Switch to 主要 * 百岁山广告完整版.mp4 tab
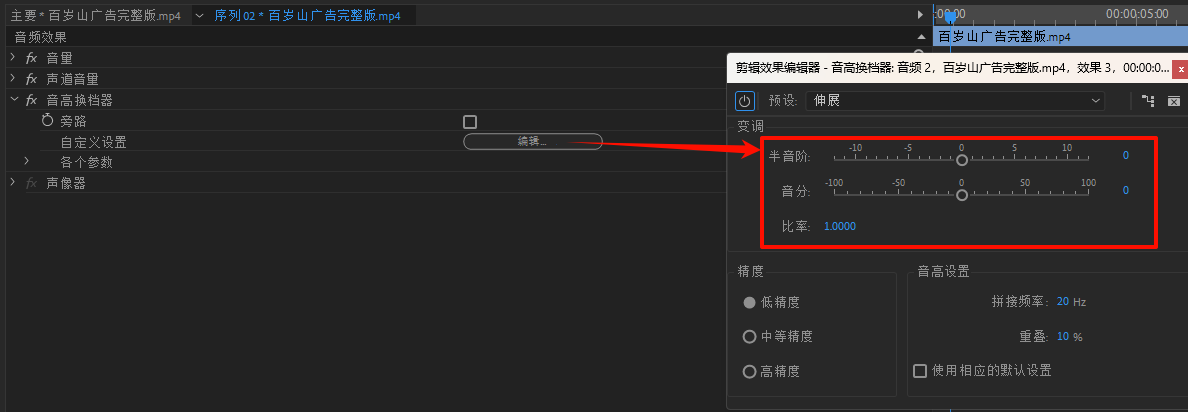 point(96,16)
